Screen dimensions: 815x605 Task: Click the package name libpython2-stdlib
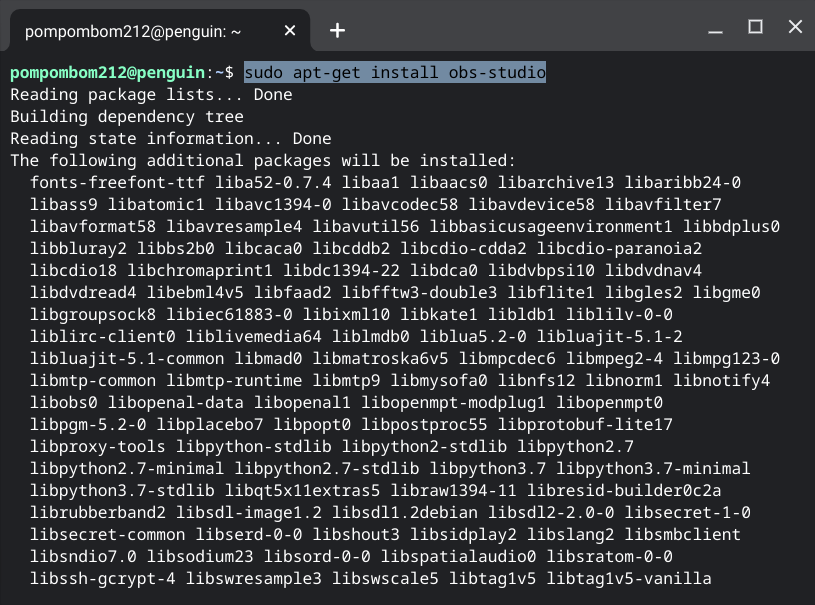(424, 446)
